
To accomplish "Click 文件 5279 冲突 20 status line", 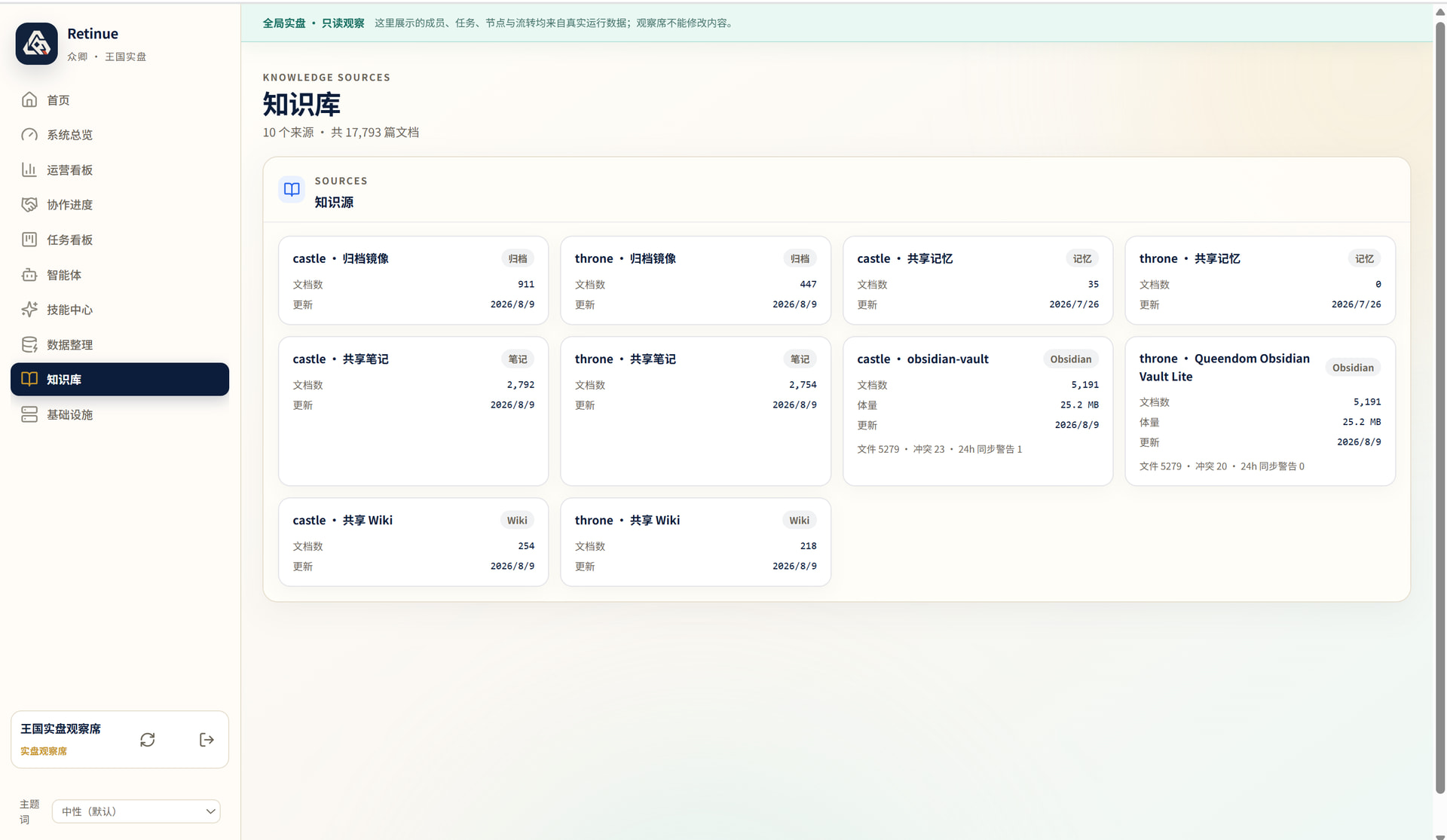I will tap(1222, 466).
